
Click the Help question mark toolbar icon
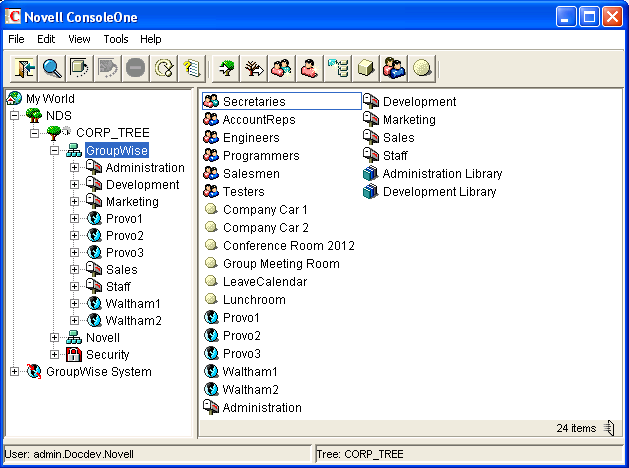[x=191, y=68]
